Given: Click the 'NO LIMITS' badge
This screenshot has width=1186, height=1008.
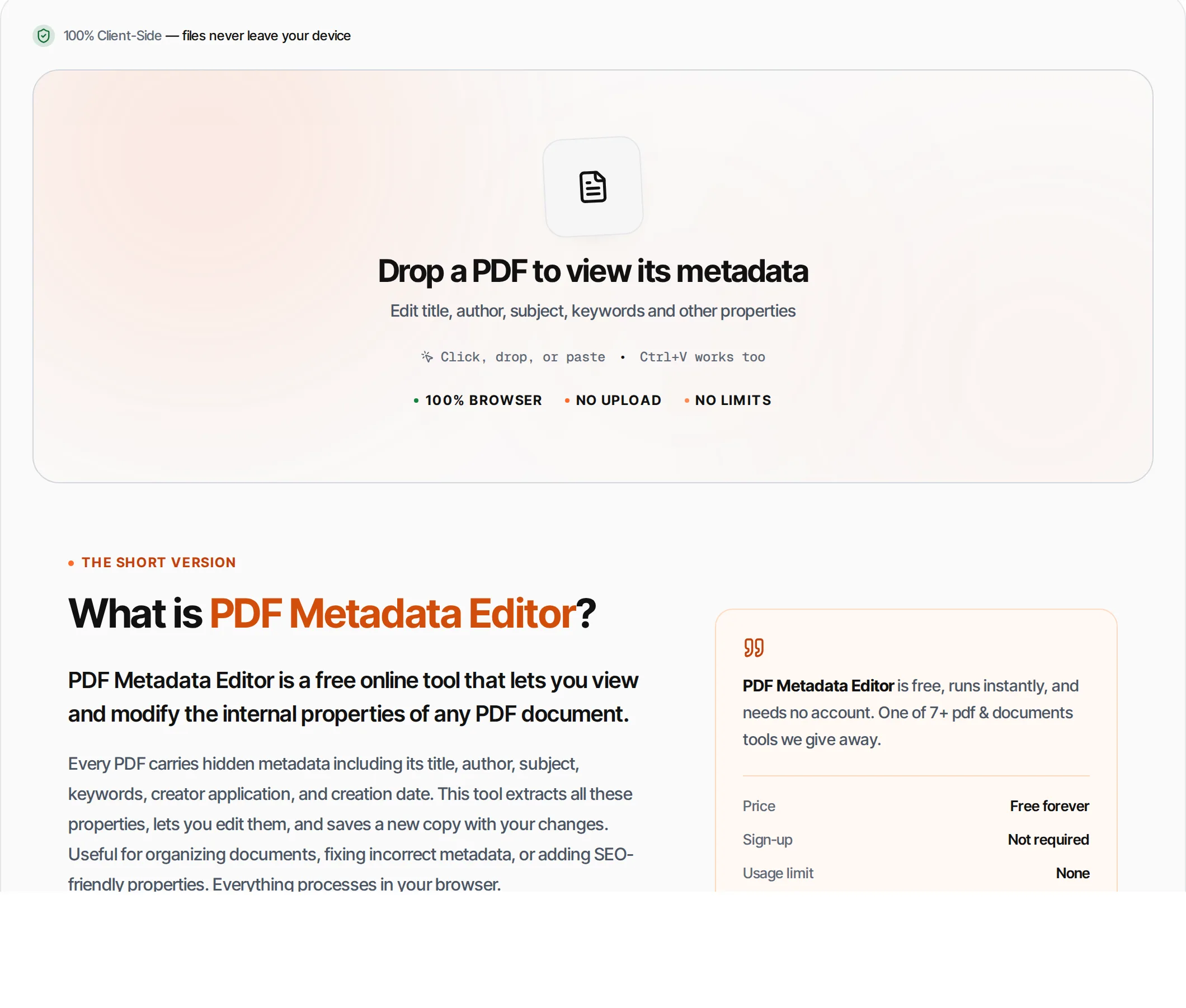Looking at the screenshot, I should 728,401.
